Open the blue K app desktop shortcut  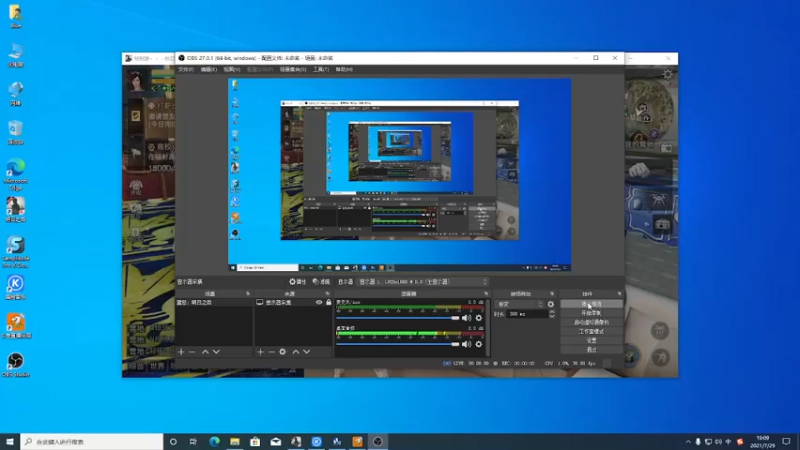click(15, 287)
